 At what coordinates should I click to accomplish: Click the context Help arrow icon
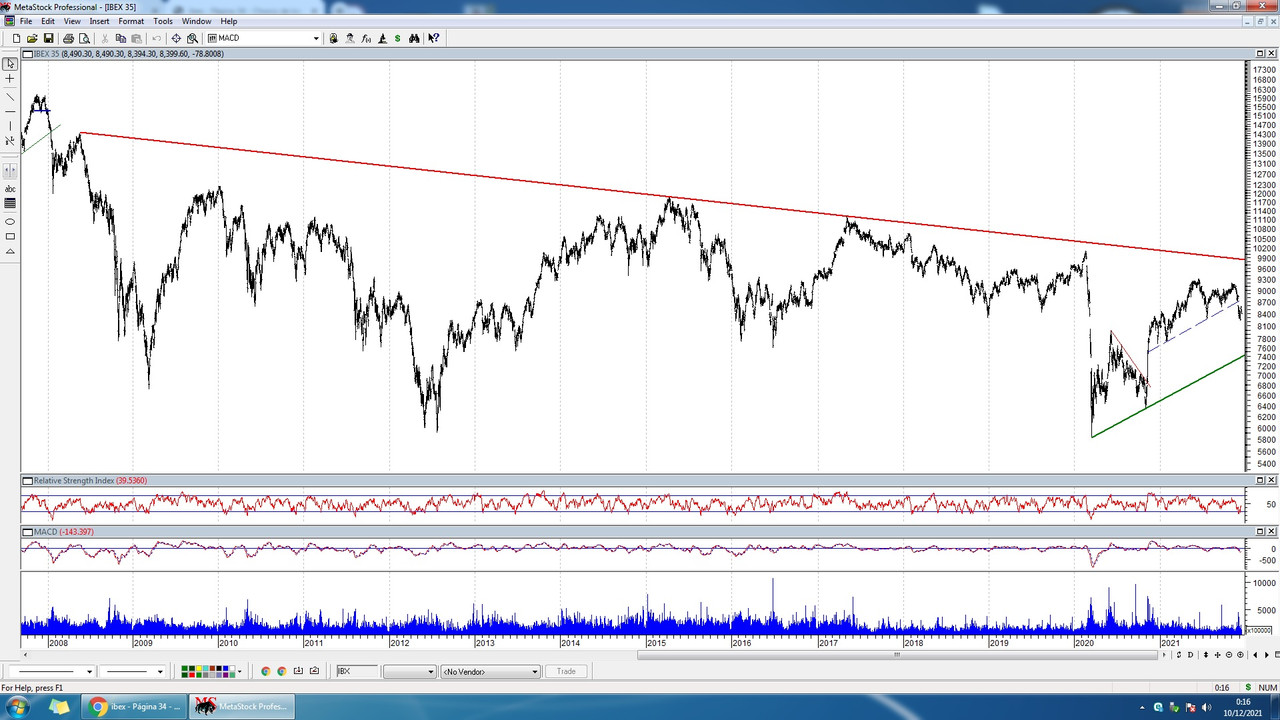point(433,38)
